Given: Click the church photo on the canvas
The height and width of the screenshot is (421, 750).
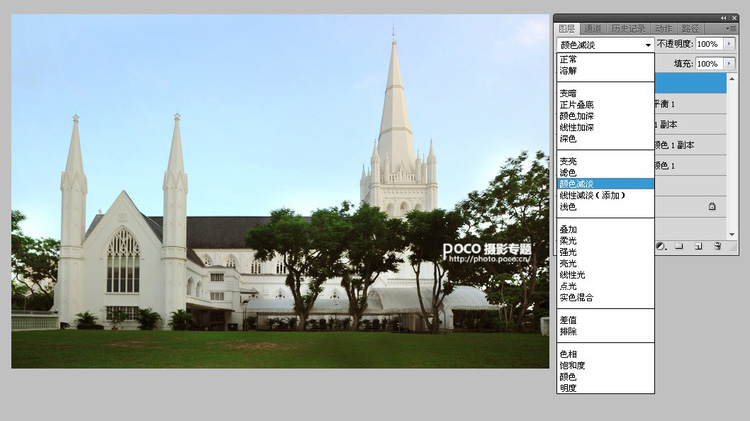Looking at the screenshot, I should 280,191.
